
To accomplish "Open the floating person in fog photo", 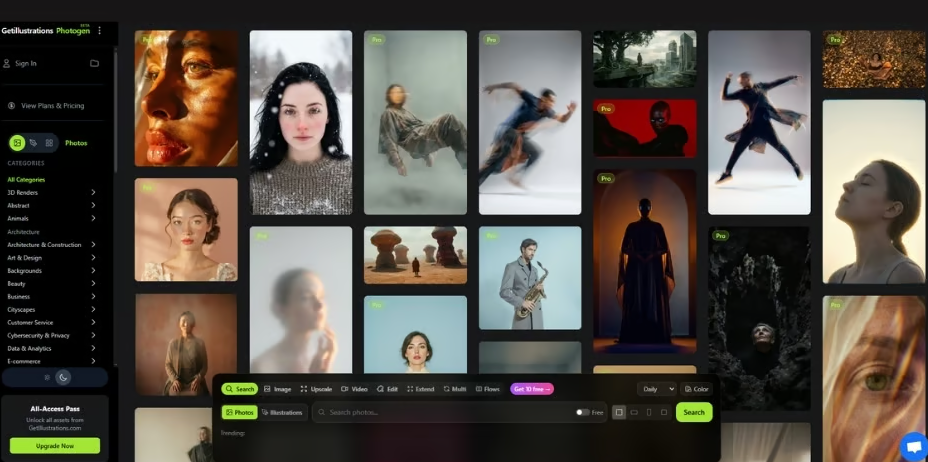I will 415,122.
